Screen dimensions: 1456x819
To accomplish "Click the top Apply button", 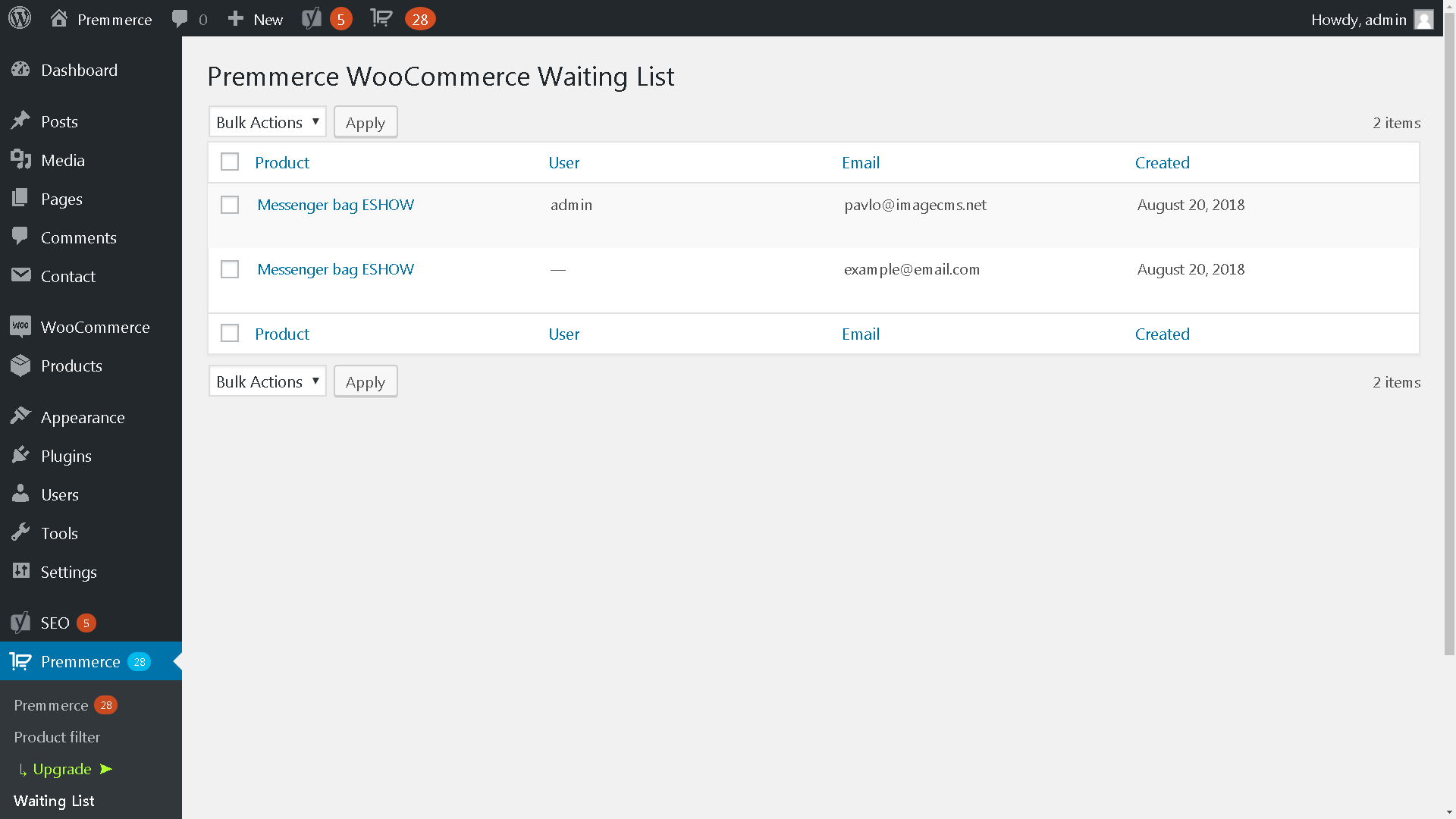I will [x=366, y=122].
